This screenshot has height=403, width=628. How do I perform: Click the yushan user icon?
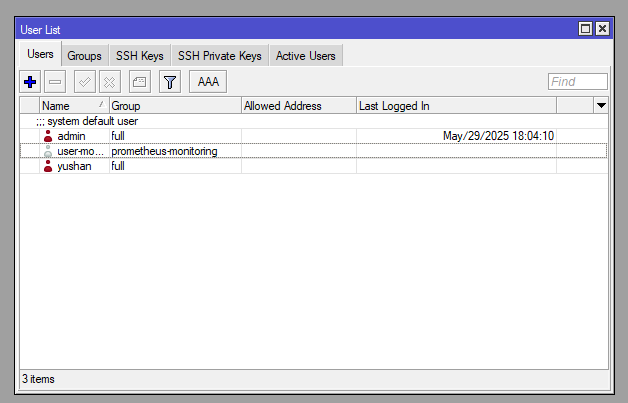[48, 166]
